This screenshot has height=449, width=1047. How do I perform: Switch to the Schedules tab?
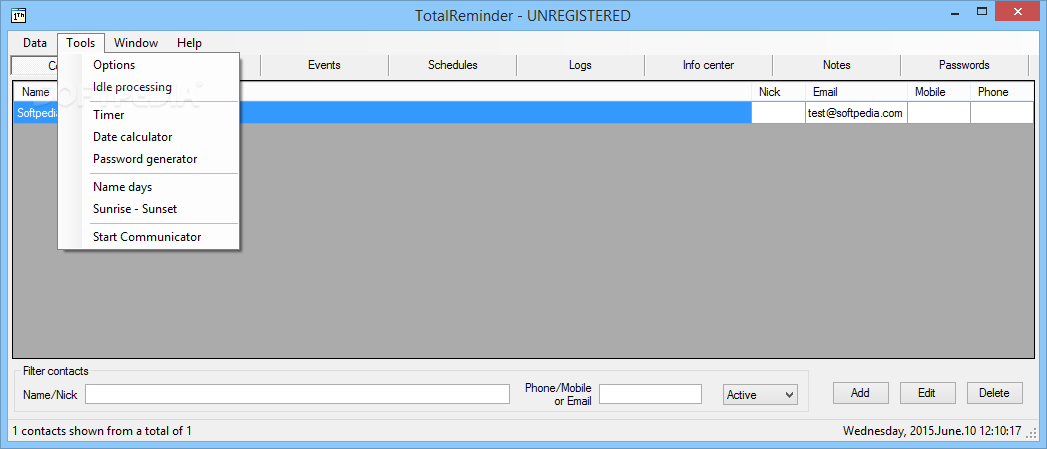[x=452, y=65]
